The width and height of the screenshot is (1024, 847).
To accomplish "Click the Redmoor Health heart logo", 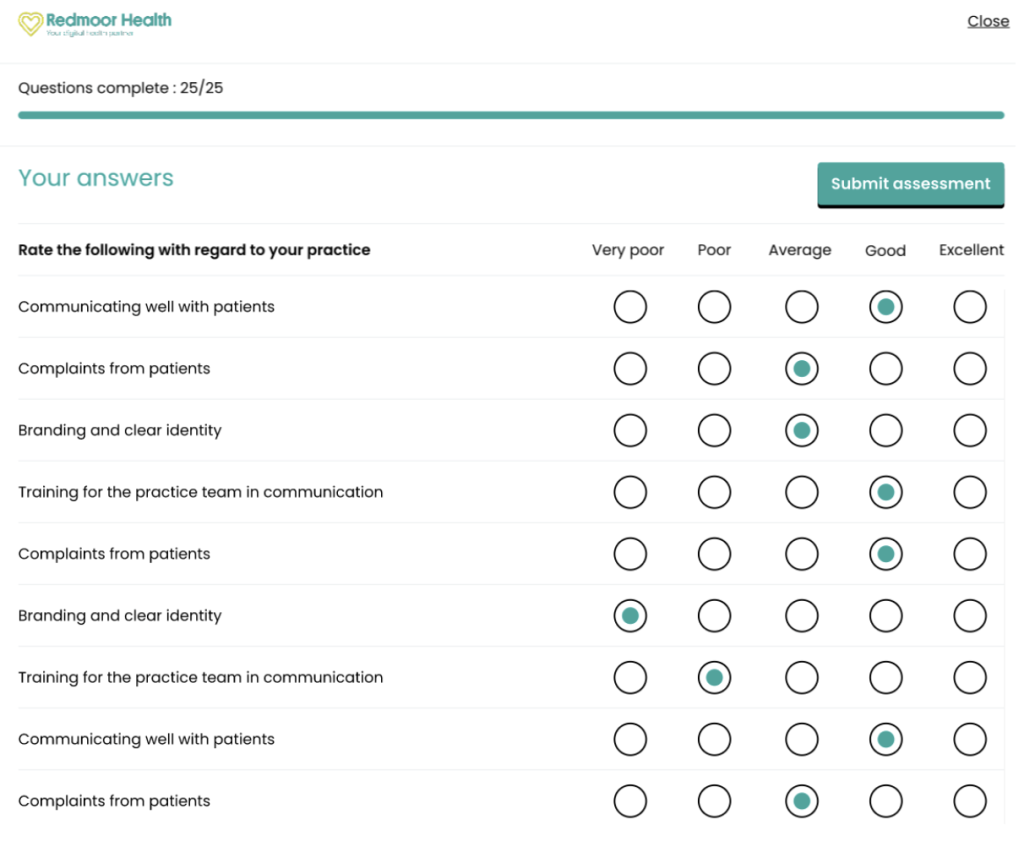I will (31, 23).
